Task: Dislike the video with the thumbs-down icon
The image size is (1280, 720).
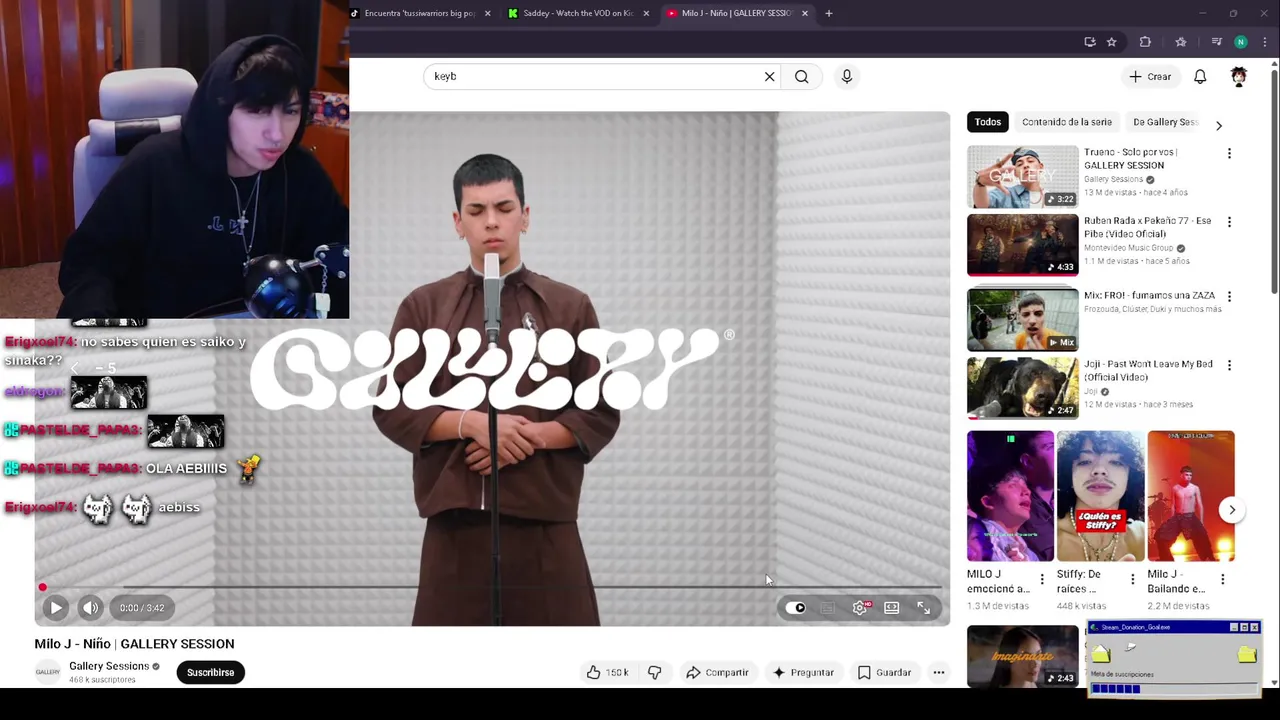Action: pos(655,673)
